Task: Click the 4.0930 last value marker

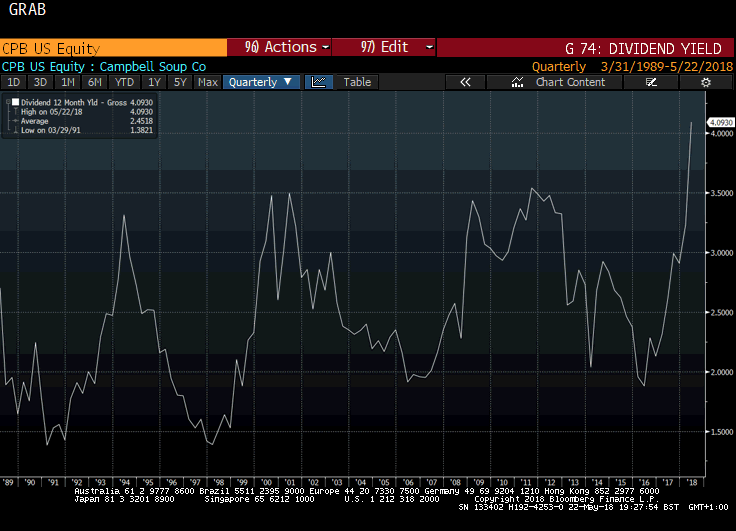Action: coord(720,122)
